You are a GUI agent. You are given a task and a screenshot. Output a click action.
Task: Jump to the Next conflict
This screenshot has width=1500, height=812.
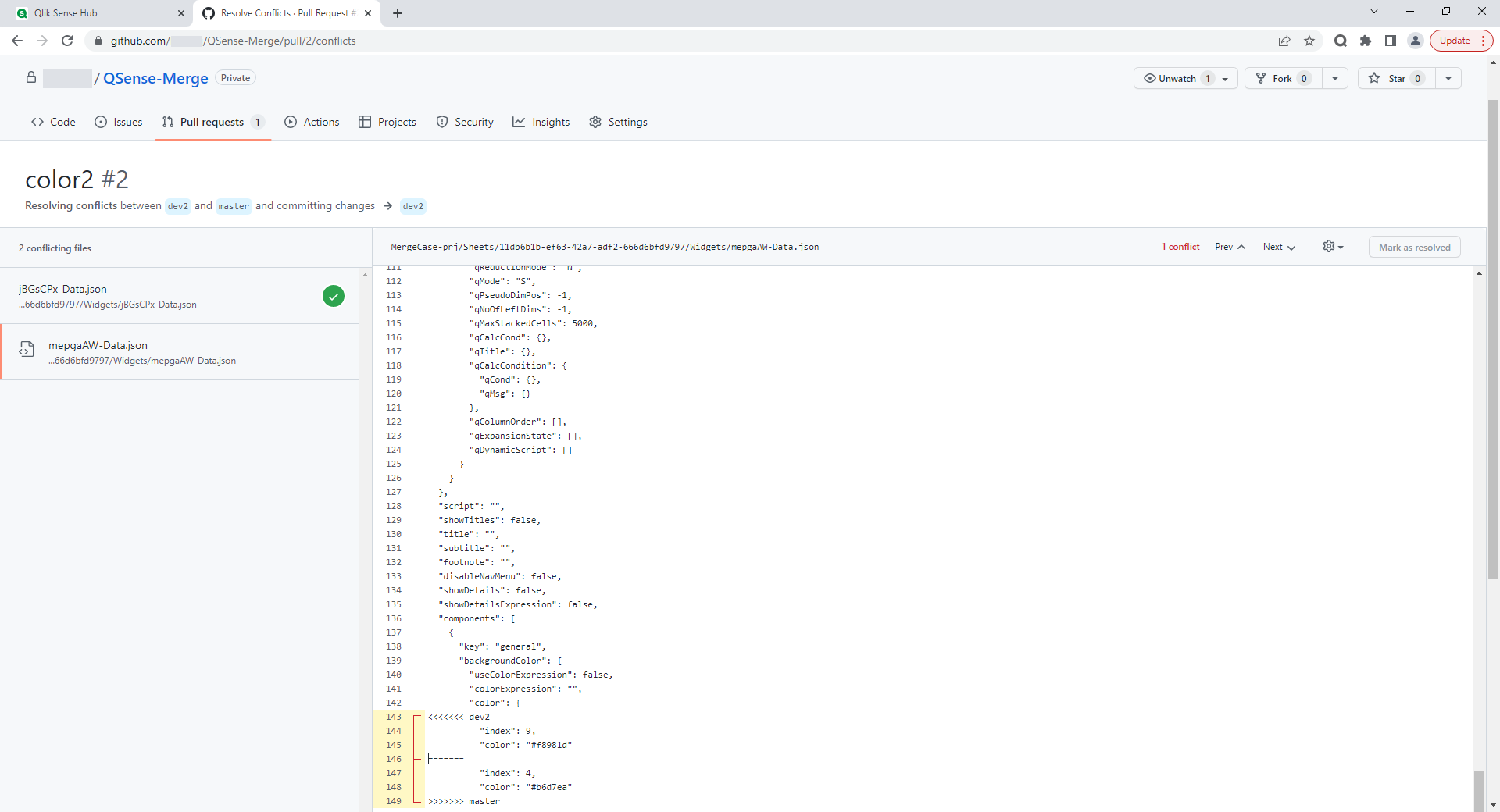(x=1279, y=247)
